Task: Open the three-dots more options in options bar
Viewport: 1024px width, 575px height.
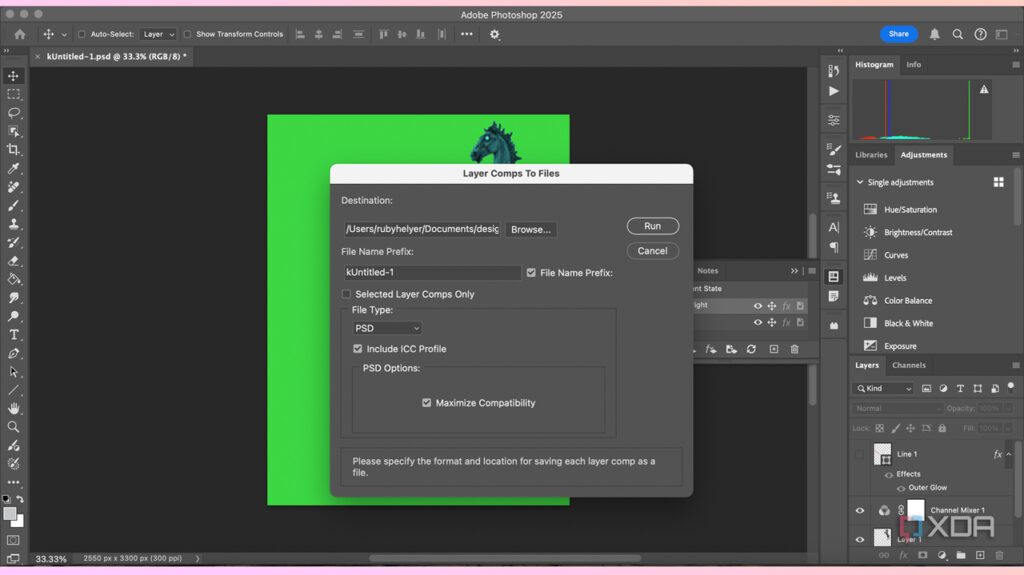Action: (466, 34)
